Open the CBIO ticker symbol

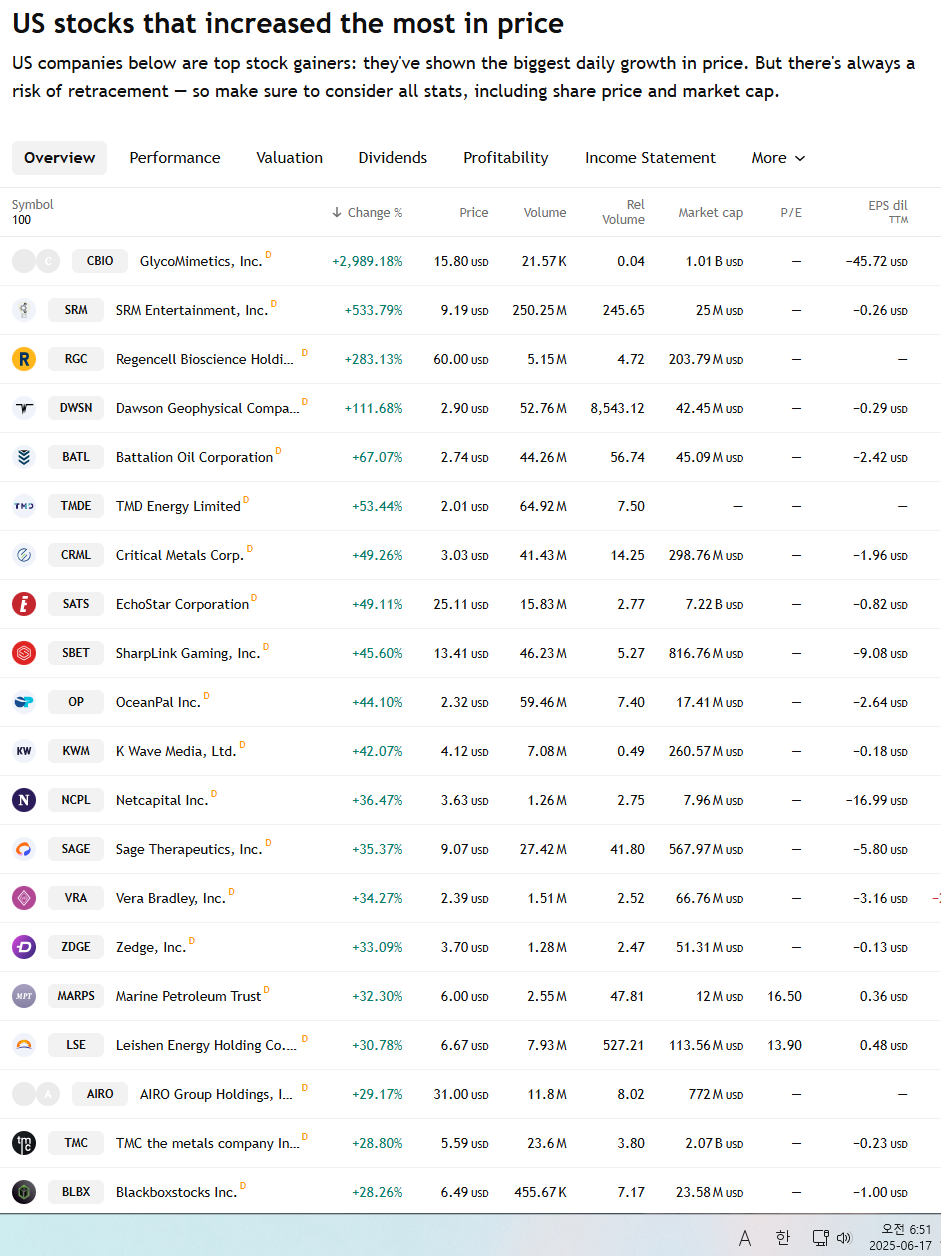100,261
